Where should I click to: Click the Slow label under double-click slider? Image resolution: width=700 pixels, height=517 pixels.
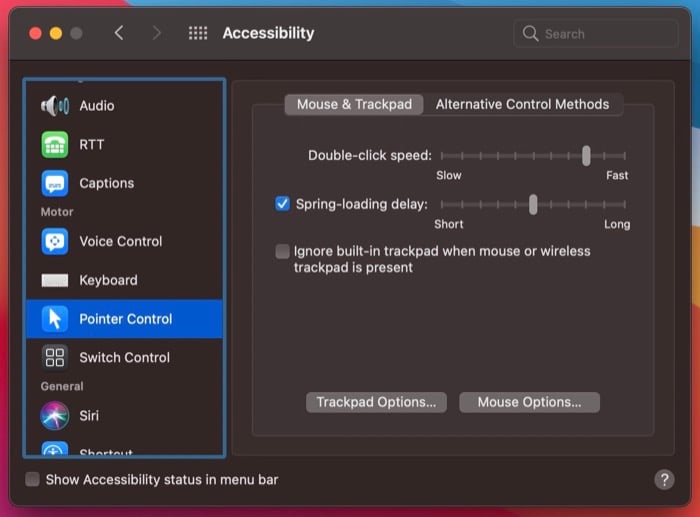click(449, 175)
